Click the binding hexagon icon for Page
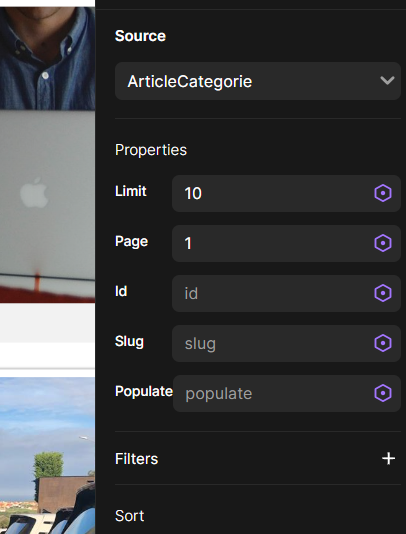The height and width of the screenshot is (534, 406). 383,243
